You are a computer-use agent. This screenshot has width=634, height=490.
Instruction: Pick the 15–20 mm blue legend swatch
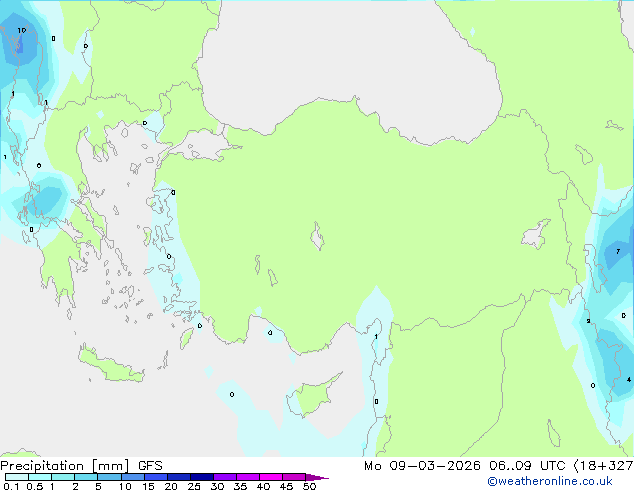pos(156,477)
